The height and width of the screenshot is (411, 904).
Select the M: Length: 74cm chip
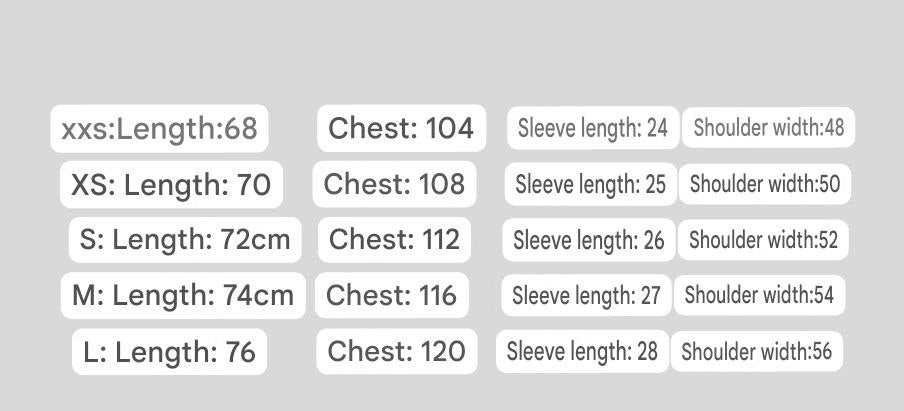tap(183, 296)
